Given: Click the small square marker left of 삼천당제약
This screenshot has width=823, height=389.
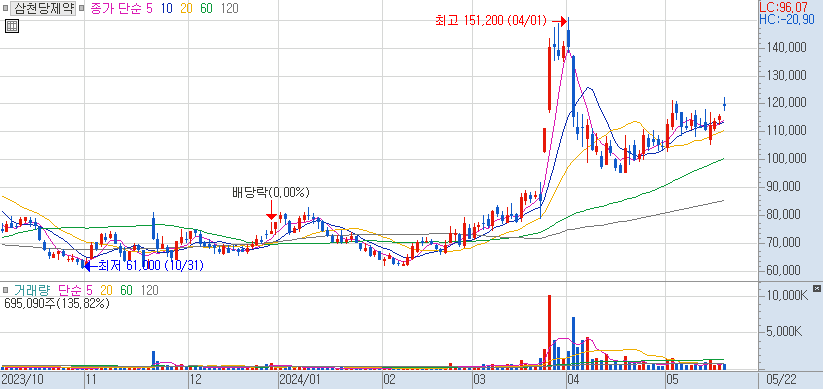Looking at the screenshot, I should click(x=5, y=9).
